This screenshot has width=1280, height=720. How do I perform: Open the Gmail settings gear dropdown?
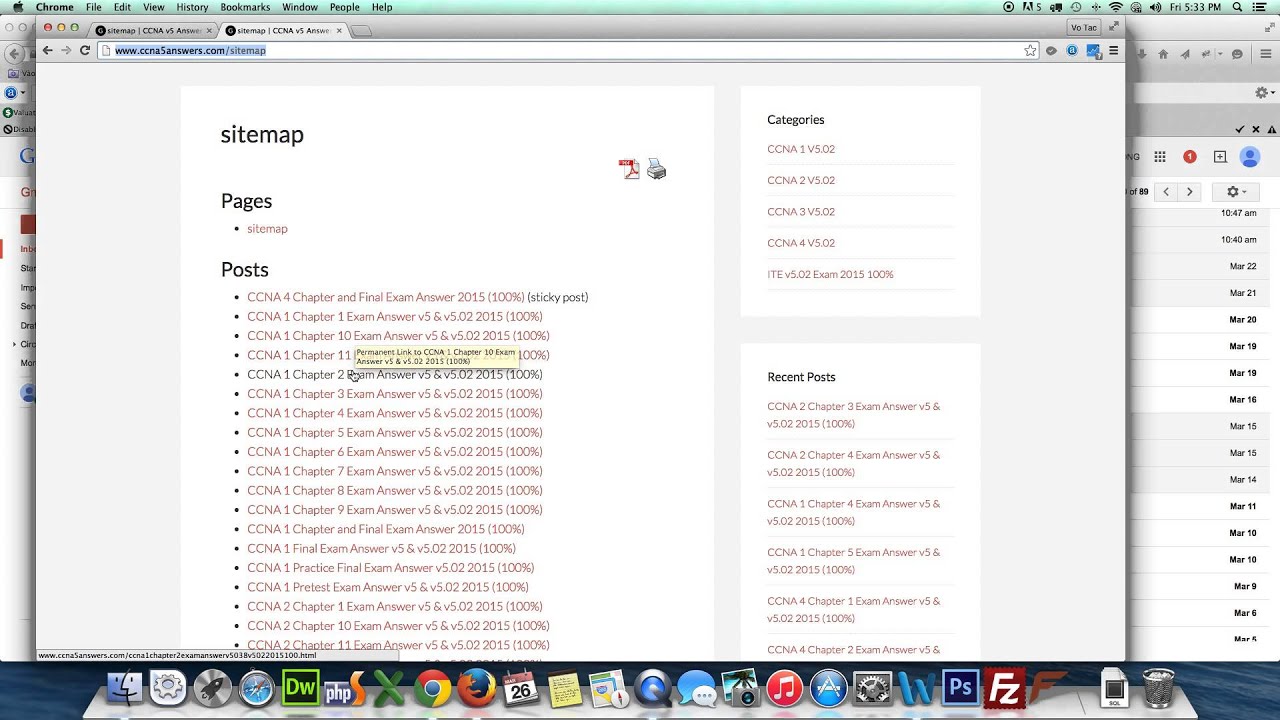tap(1235, 191)
